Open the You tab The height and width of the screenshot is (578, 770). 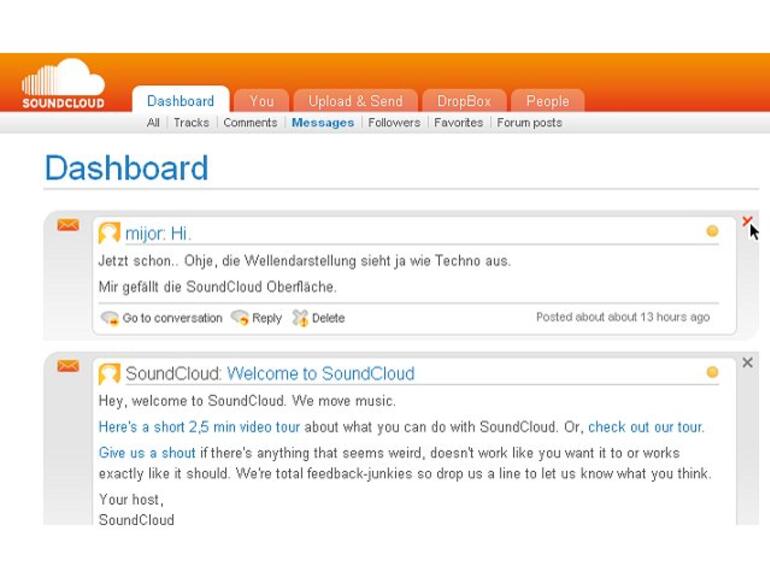pos(262,101)
